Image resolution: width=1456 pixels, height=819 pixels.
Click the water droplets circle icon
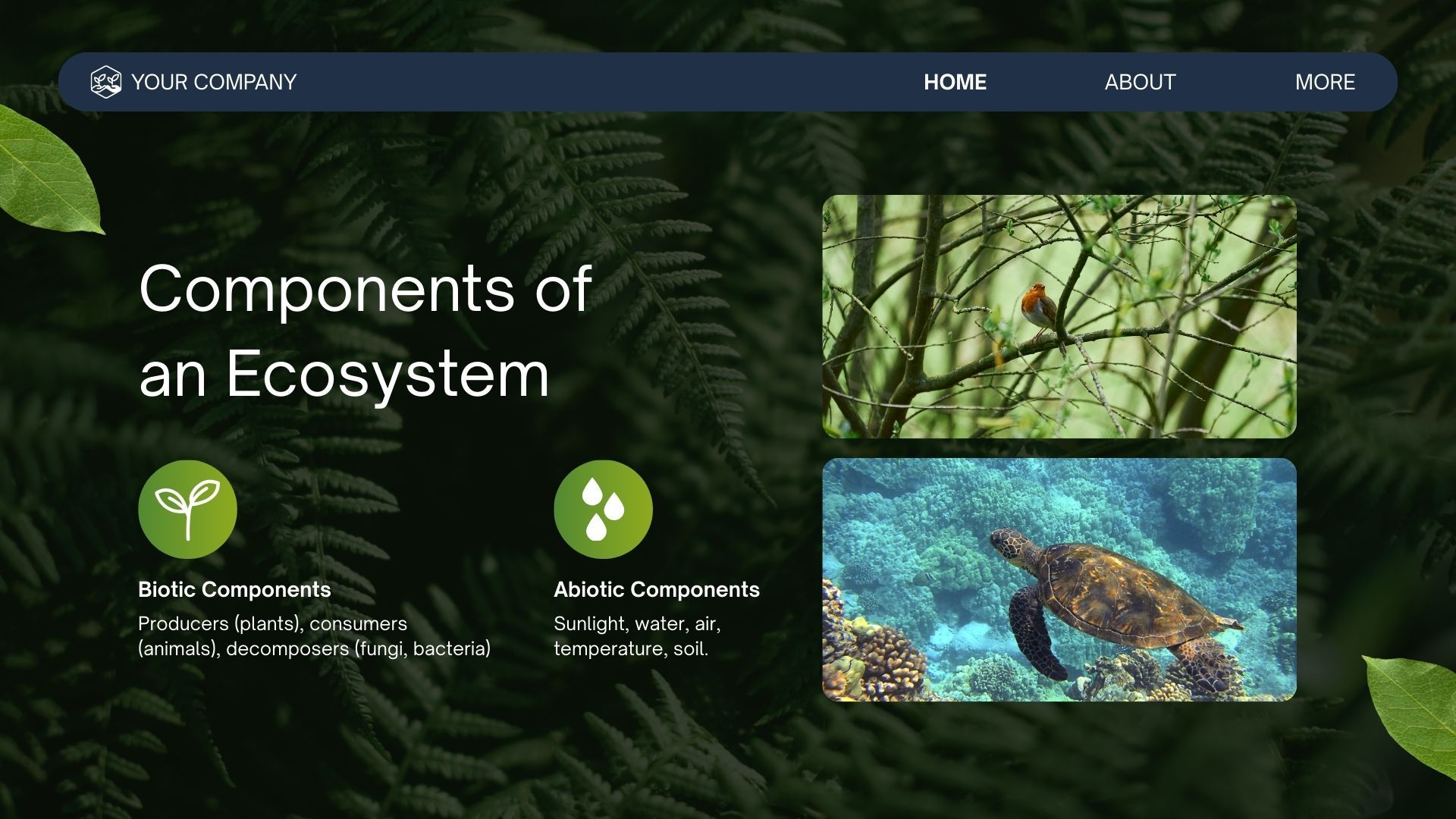[603, 510]
